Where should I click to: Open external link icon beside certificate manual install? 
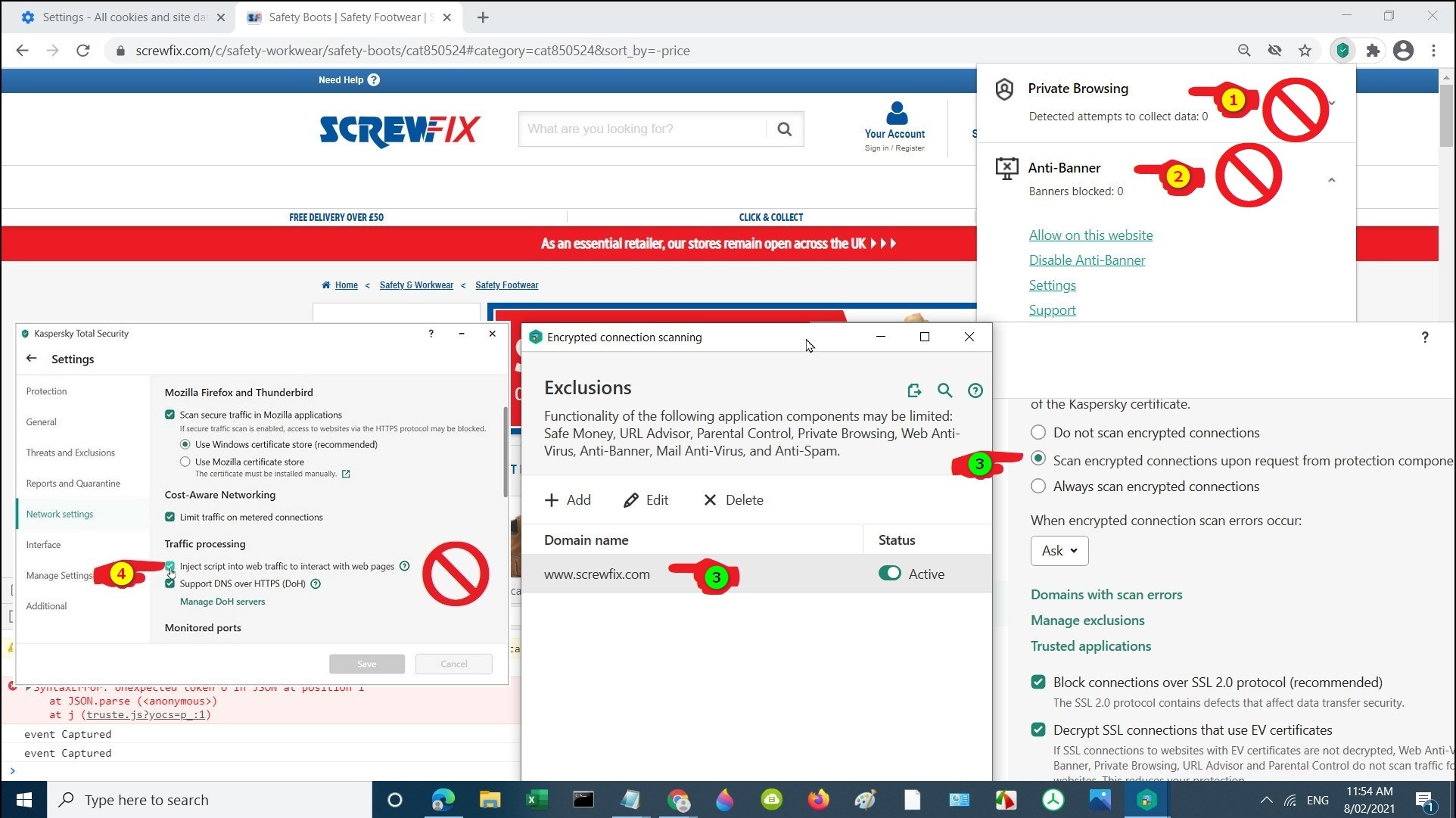[346, 474]
